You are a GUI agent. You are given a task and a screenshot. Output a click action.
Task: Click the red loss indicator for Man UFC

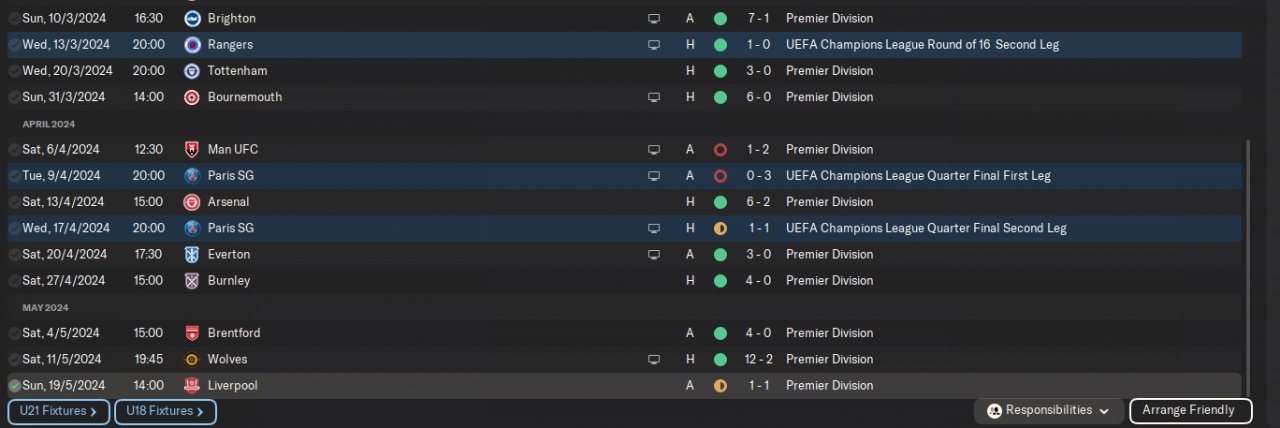point(720,150)
